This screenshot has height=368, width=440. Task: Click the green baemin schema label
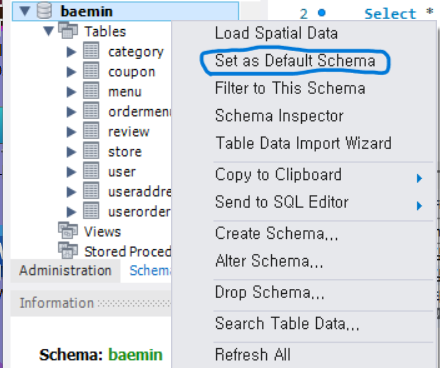point(135,355)
